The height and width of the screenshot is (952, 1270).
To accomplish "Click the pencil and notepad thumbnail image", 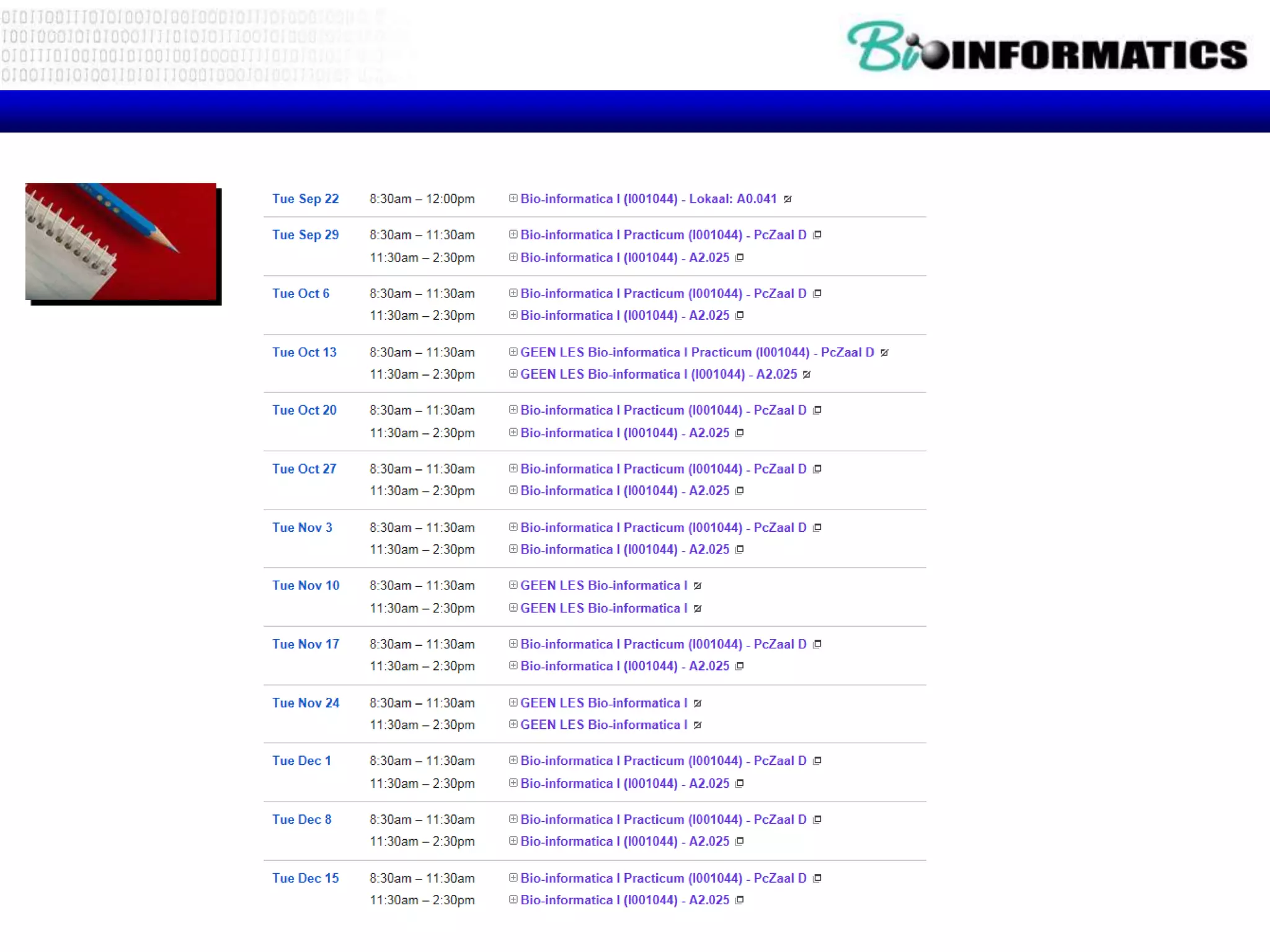I will pyautogui.click(x=121, y=242).
